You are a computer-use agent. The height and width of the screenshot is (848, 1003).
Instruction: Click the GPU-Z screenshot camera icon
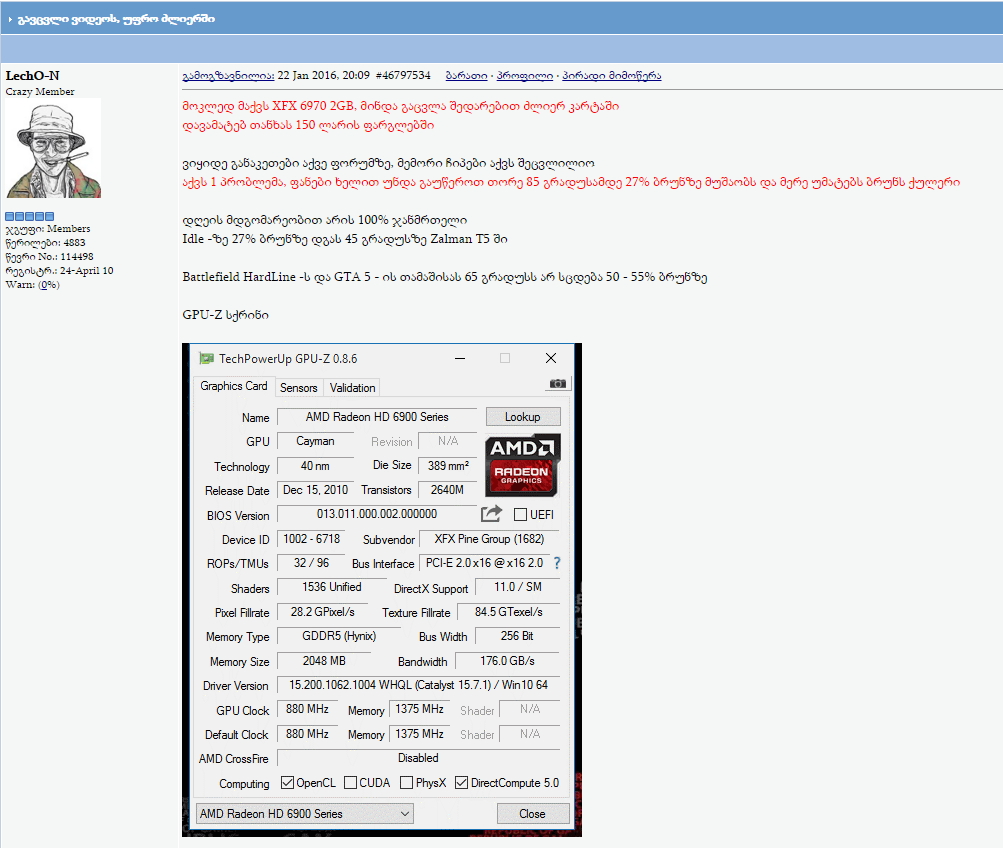[x=558, y=384]
